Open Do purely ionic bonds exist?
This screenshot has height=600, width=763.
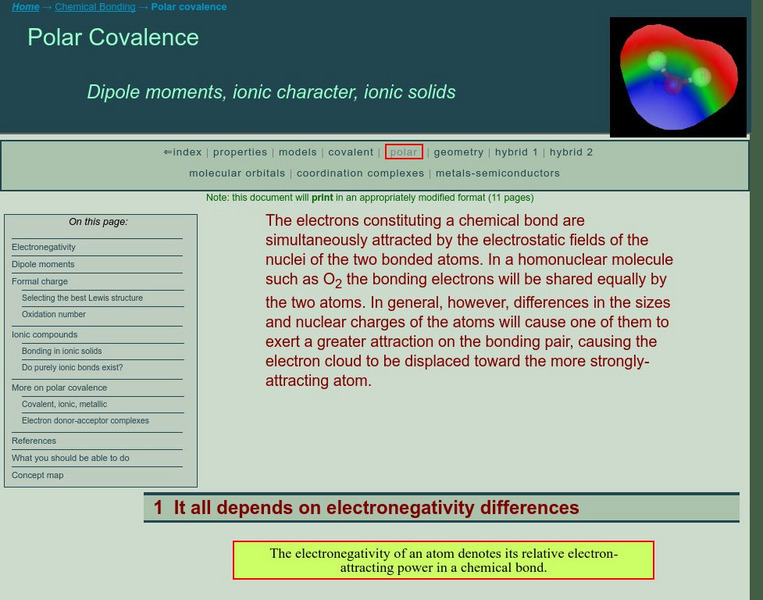72,367
